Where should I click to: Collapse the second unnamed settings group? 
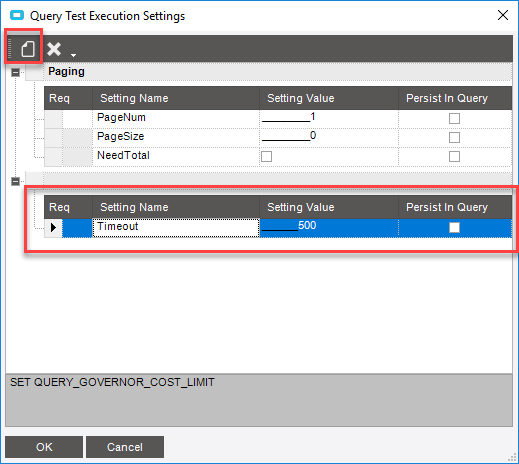coord(15,181)
